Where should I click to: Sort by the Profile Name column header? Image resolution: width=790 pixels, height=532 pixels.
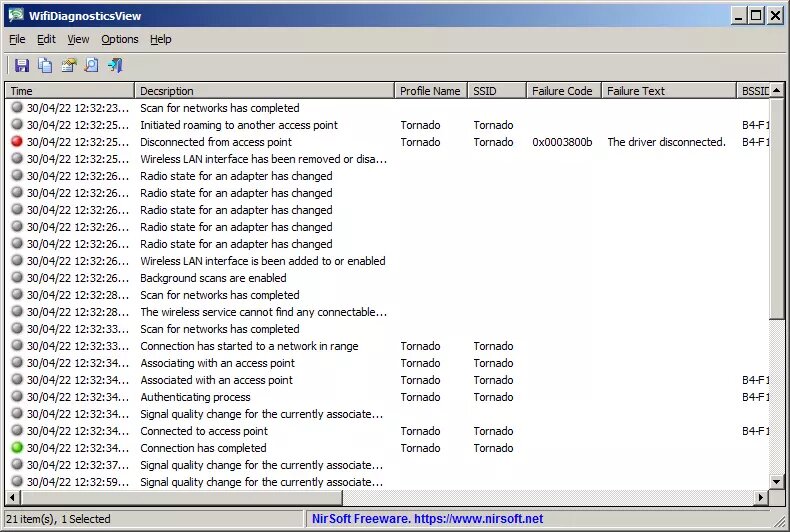[x=430, y=91]
